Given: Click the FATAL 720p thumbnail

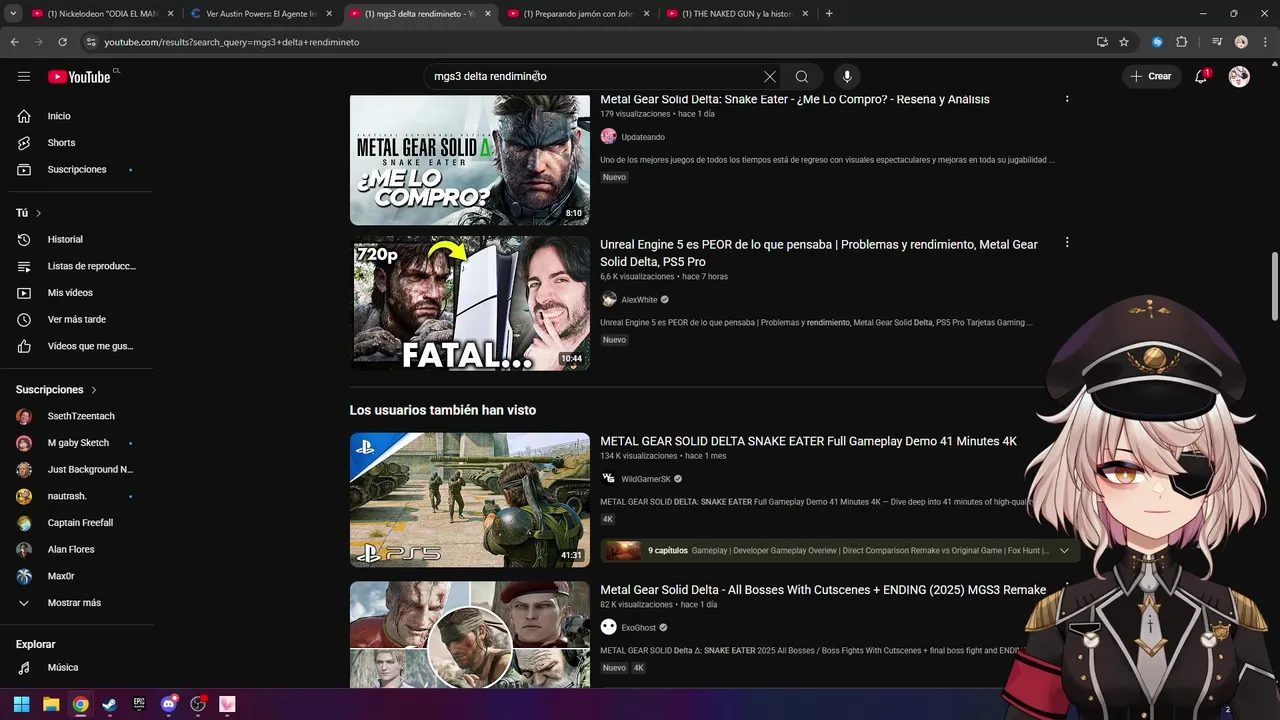Looking at the screenshot, I should pos(470,303).
